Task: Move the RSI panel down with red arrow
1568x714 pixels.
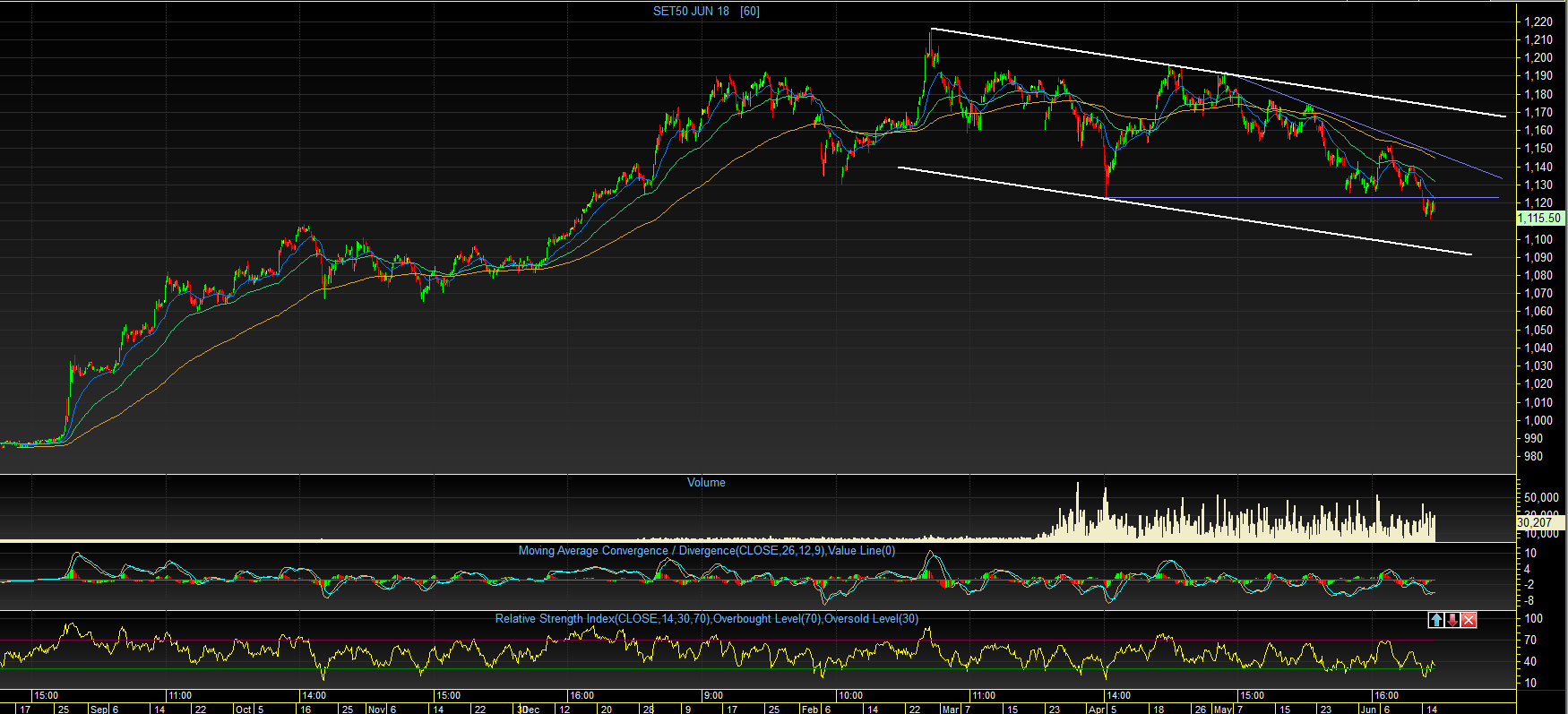Action: tap(1452, 620)
